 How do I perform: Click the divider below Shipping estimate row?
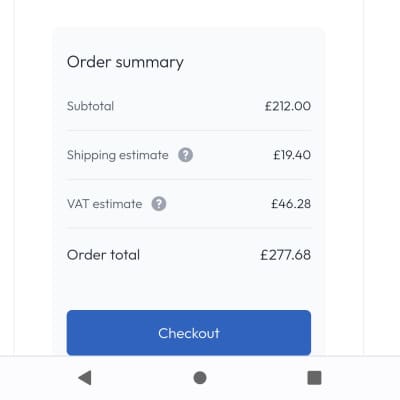pyautogui.click(x=189, y=179)
